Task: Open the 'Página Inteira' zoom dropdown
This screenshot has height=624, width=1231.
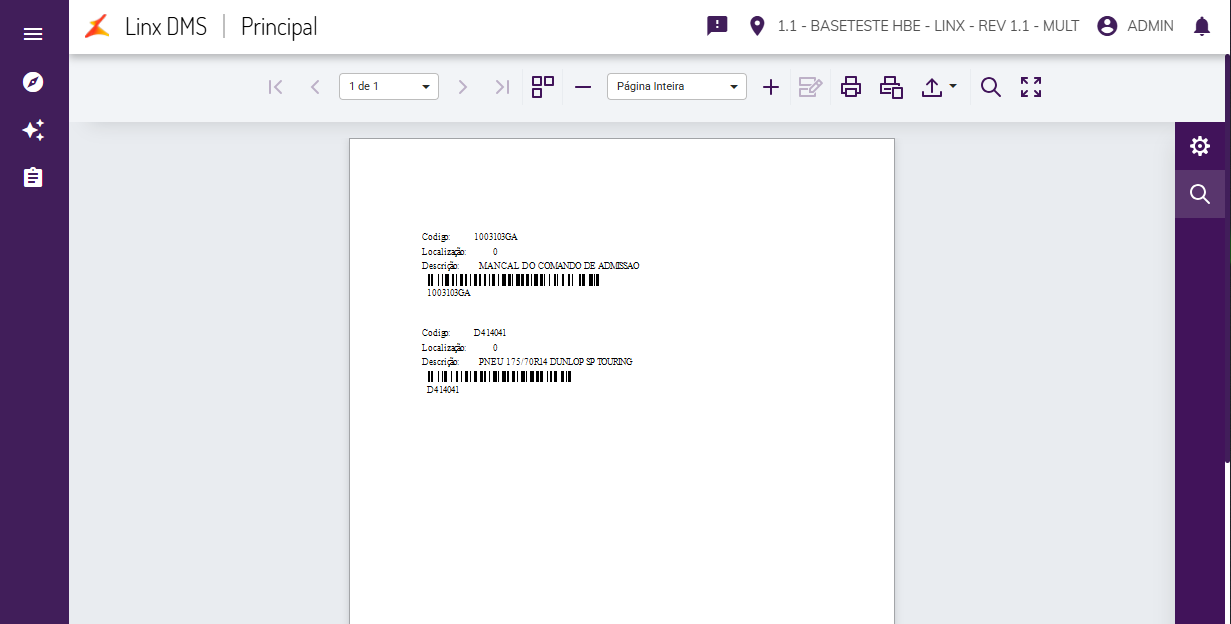Action: click(677, 87)
